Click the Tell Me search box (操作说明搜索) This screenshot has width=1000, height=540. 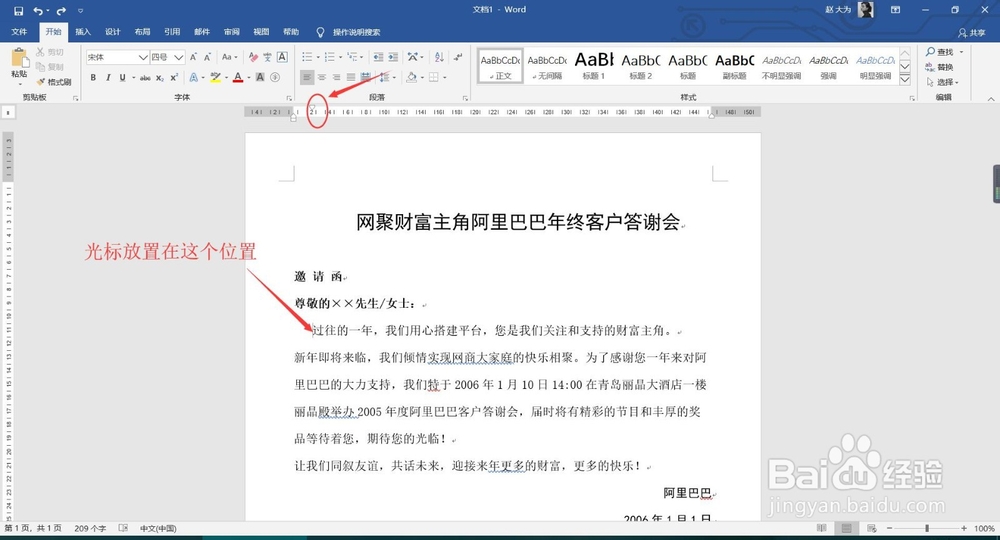pyautogui.click(x=356, y=32)
